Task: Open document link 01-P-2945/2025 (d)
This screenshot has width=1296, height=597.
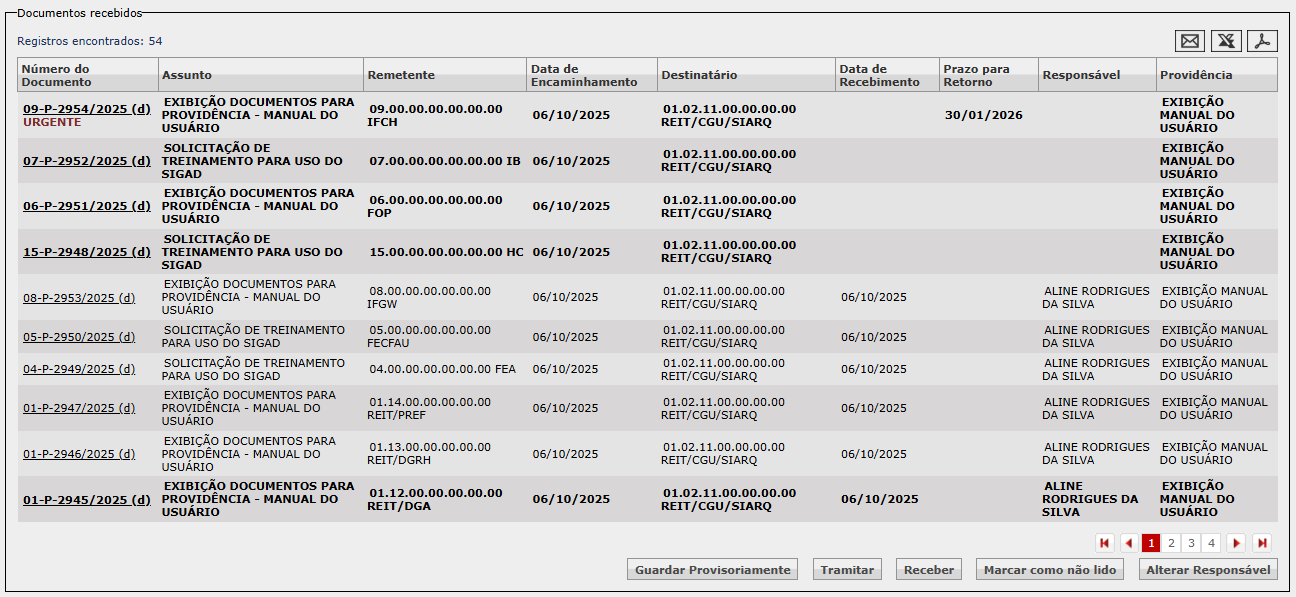Action: click(86, 499)
